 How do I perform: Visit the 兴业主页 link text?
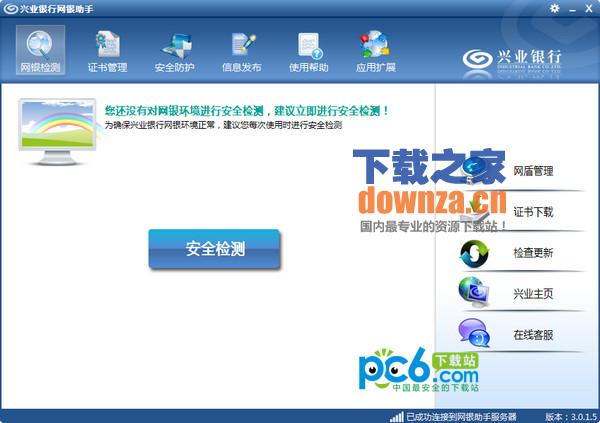[x=533, y=294]
